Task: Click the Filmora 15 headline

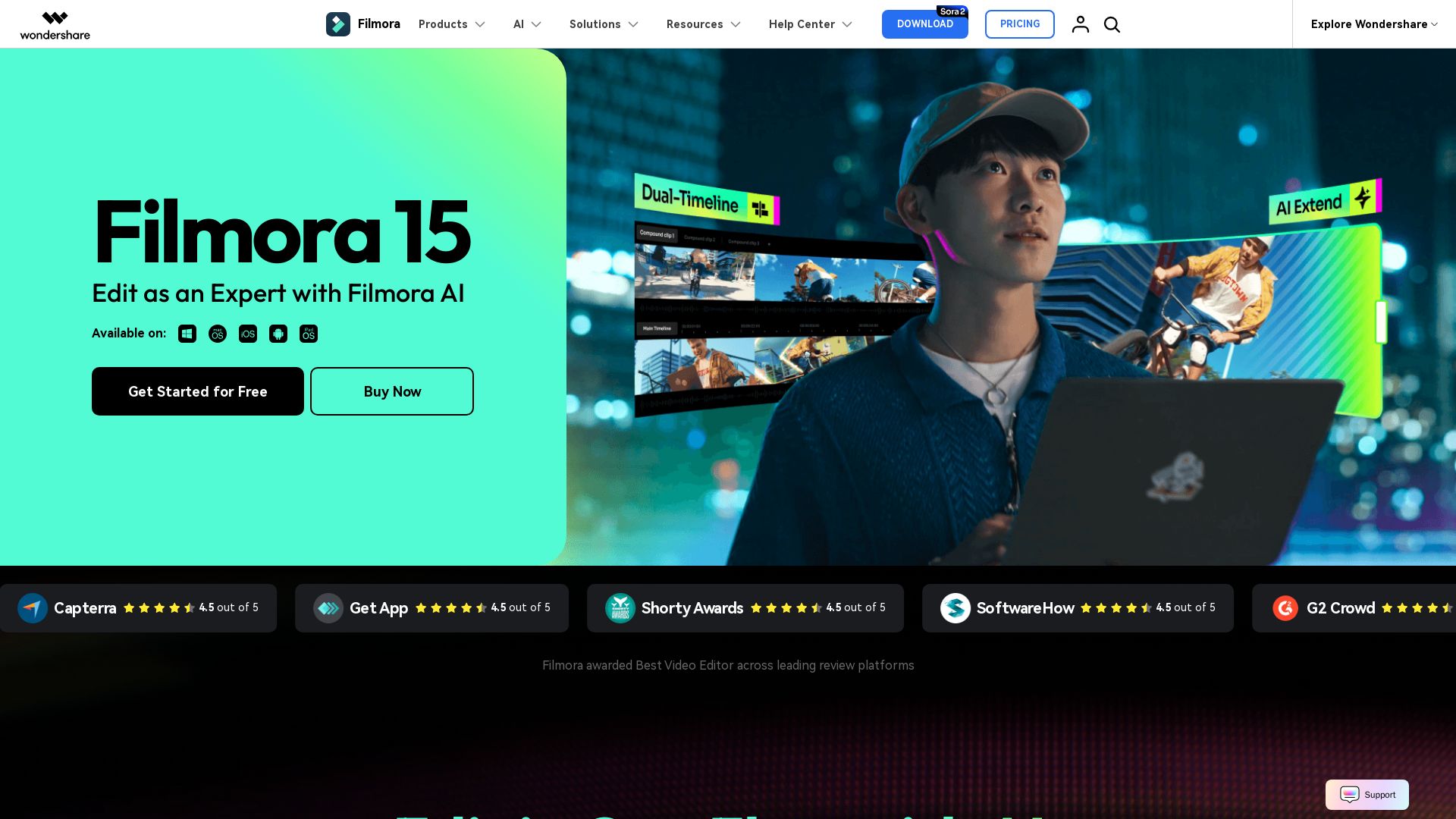Action: pyautogui.click(x=282, y=231)
